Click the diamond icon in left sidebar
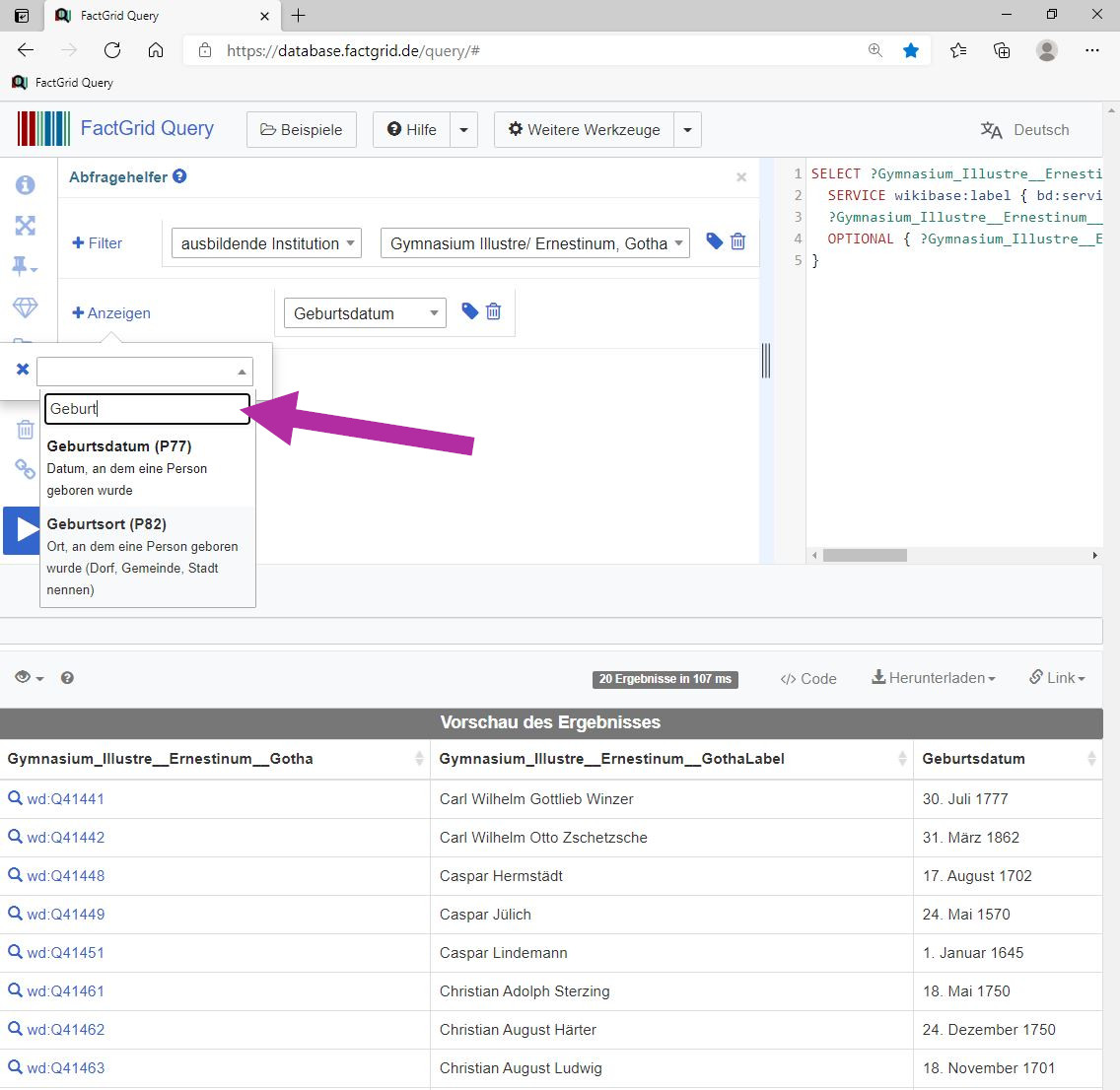The image size is (1120, 1090). (25, 307)
